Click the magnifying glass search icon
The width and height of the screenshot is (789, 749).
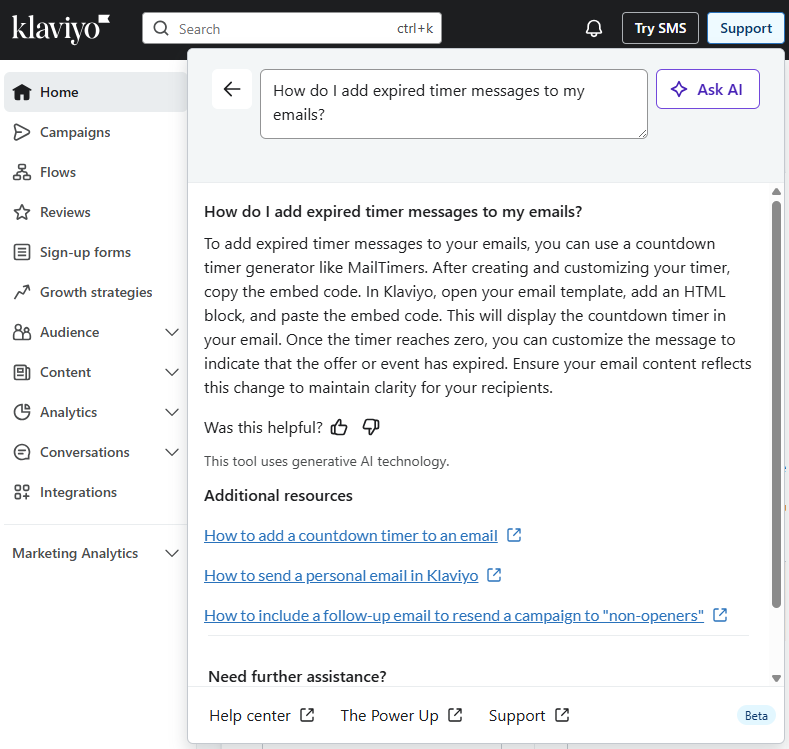161,28
